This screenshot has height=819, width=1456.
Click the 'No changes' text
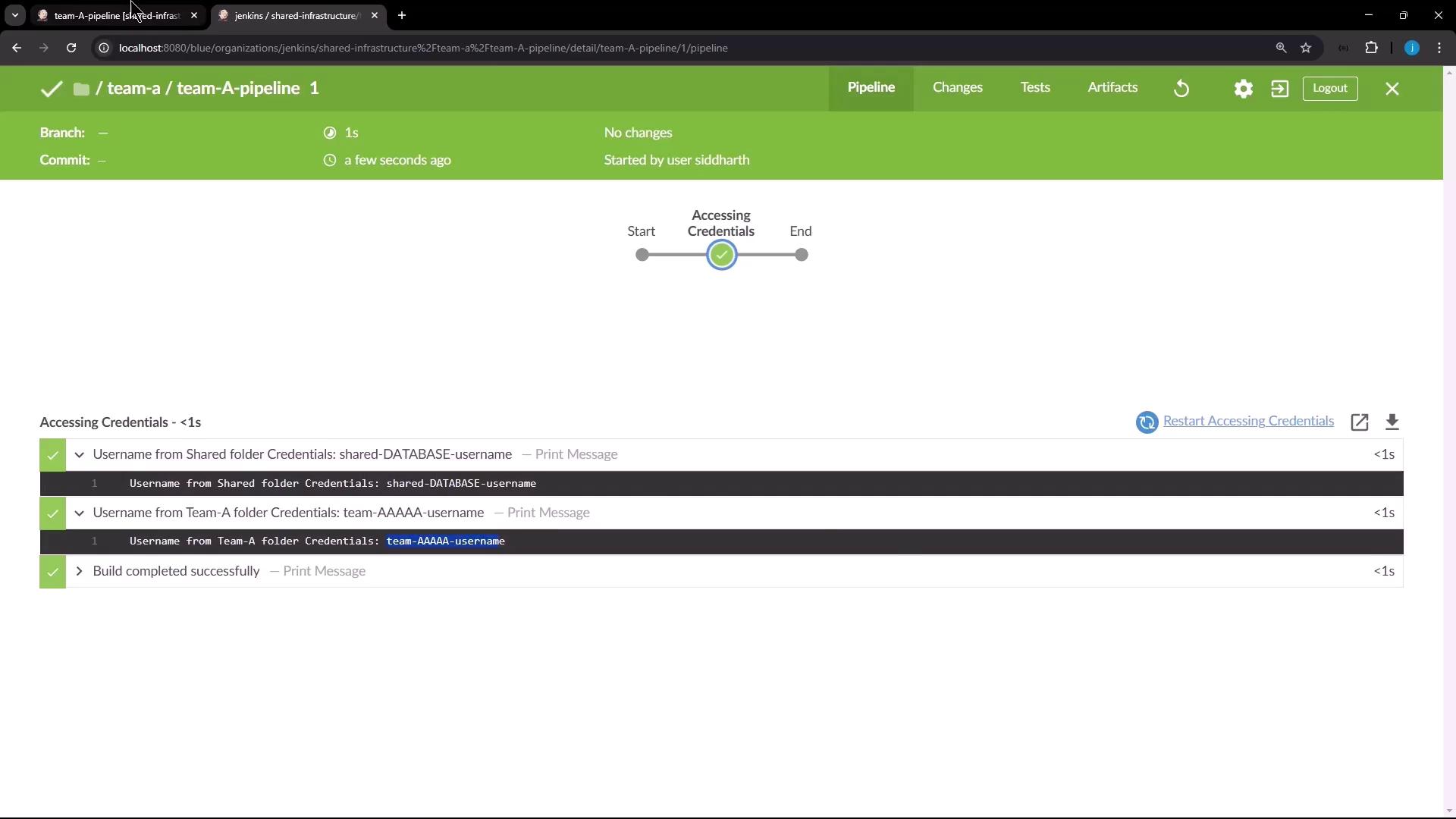(638, 133)
